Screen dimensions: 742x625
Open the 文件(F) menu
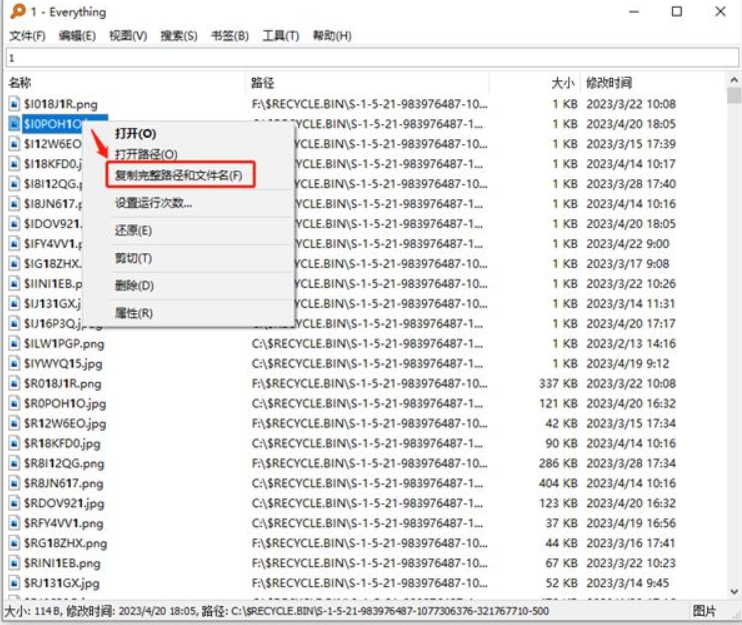click(x=27, y=36)
